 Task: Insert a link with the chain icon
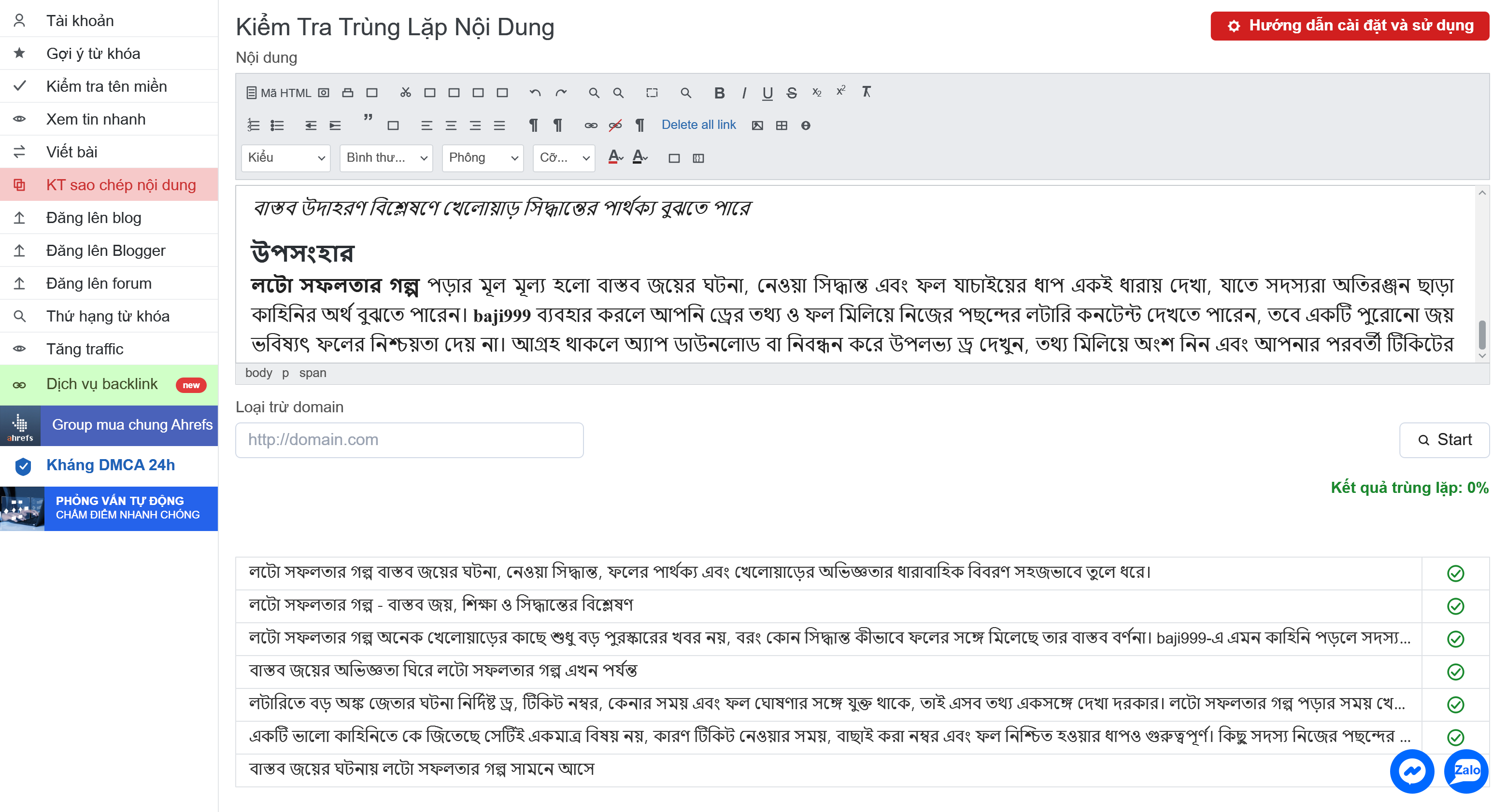pos(591,125)
